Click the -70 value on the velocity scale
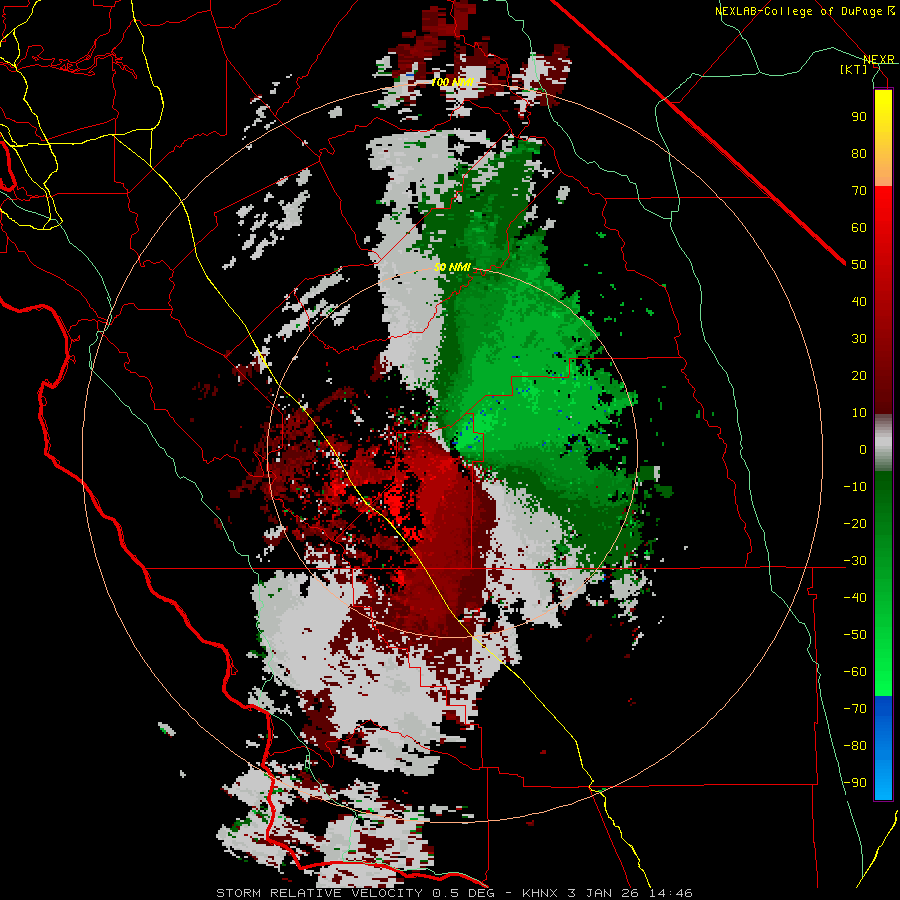 tap(855, 709)
